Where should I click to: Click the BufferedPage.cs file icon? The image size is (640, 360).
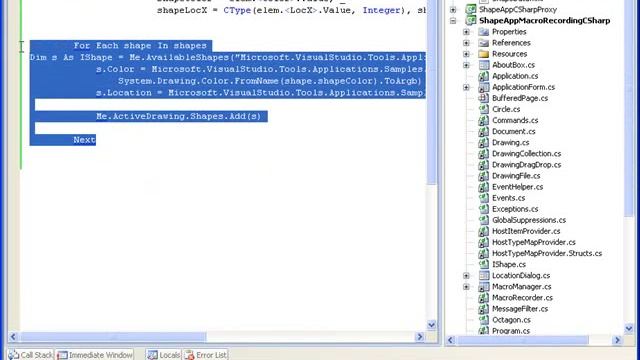[x=484, y=98]
